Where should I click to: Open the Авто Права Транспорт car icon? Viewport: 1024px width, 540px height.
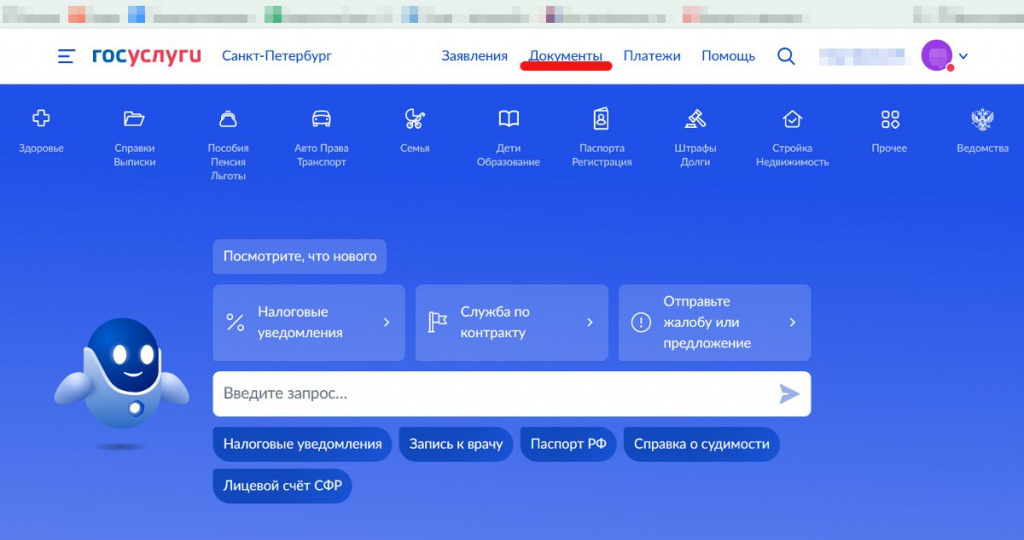[321, 118]
